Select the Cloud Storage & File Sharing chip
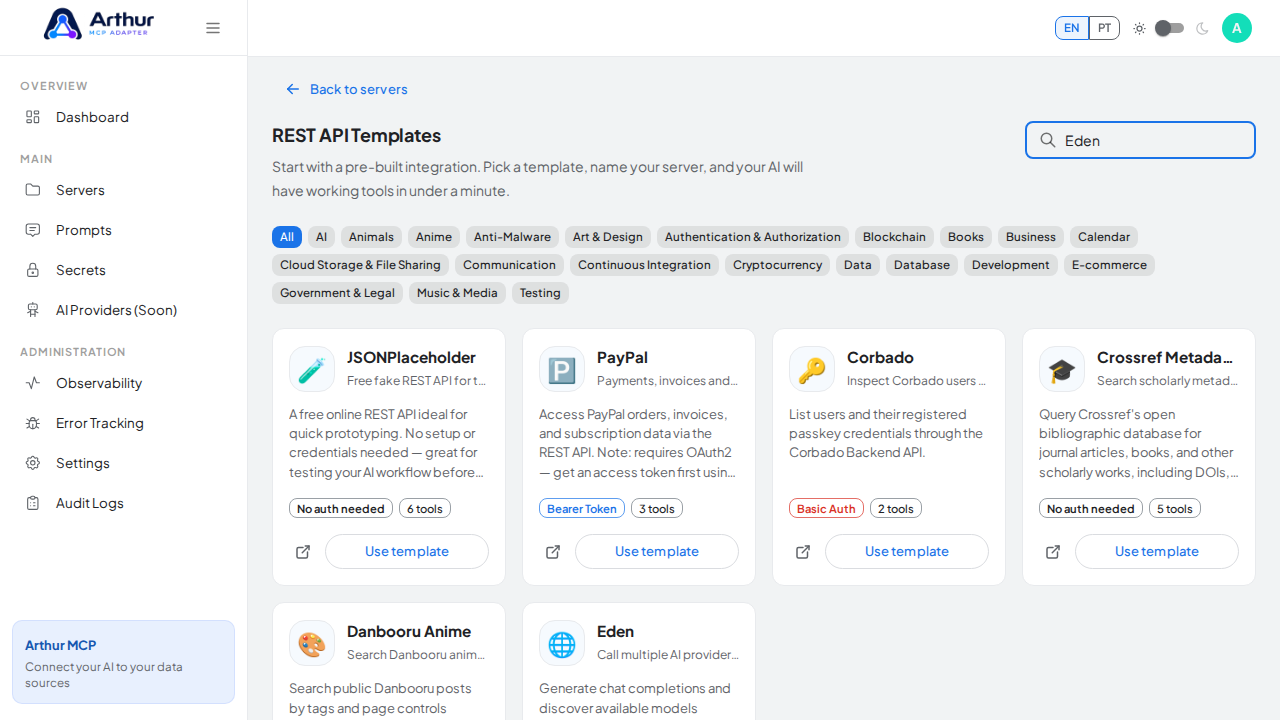The height and width of the screenshot is (720, 1280). [x=360, y=265]
